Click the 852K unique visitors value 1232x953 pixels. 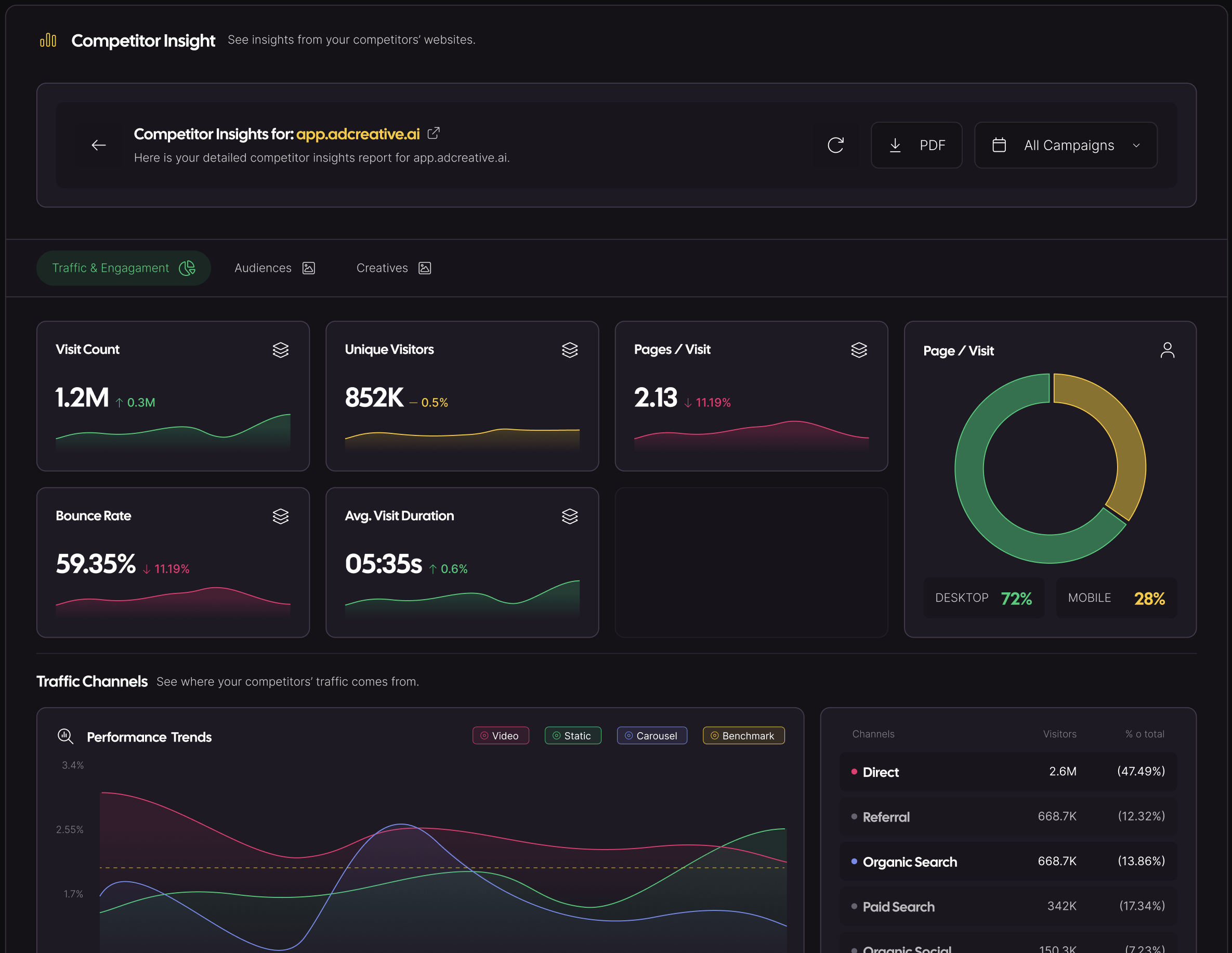tap(374, 398)
